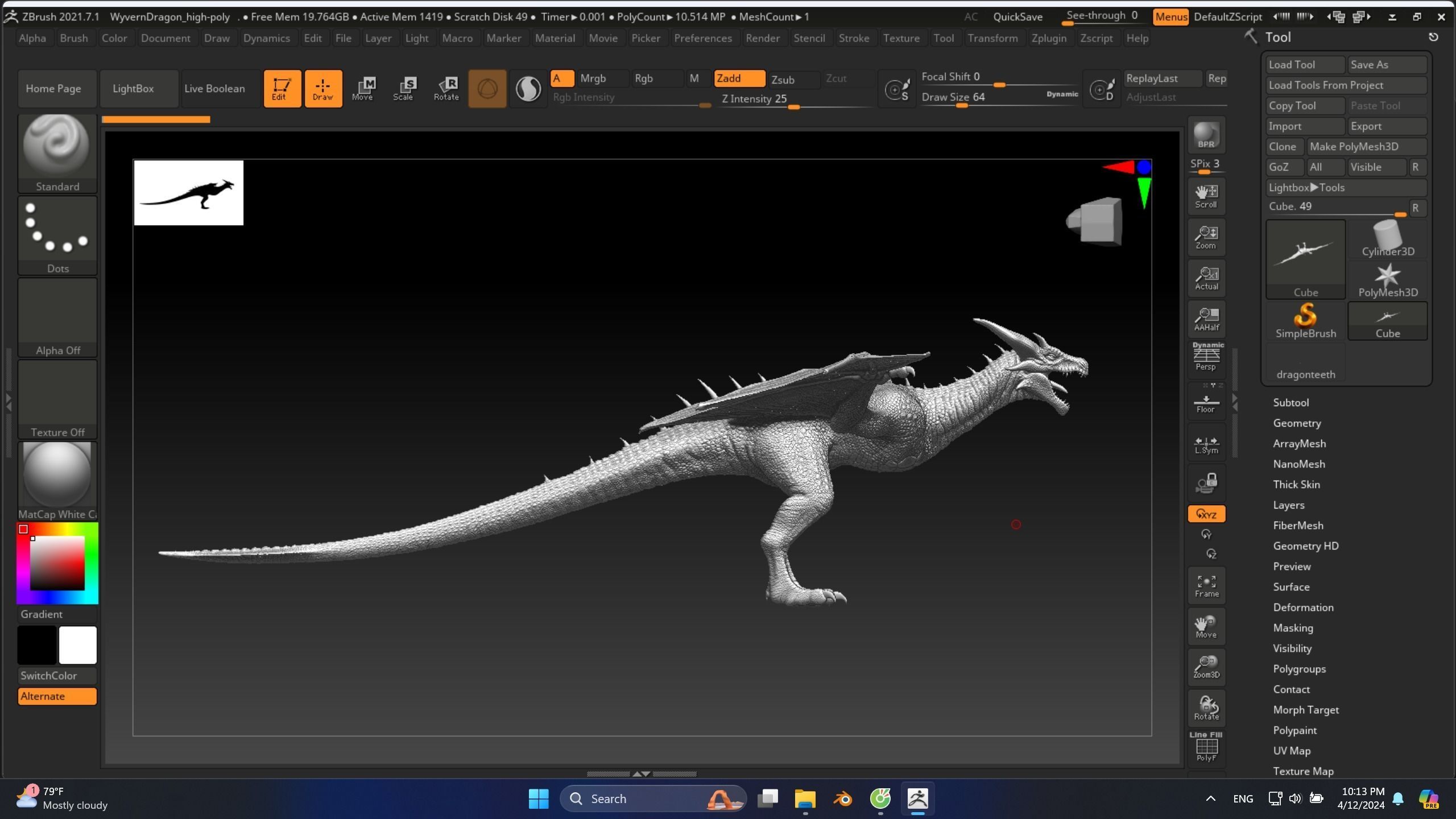
Task: Open the Render menu
Action: (763, 38)
